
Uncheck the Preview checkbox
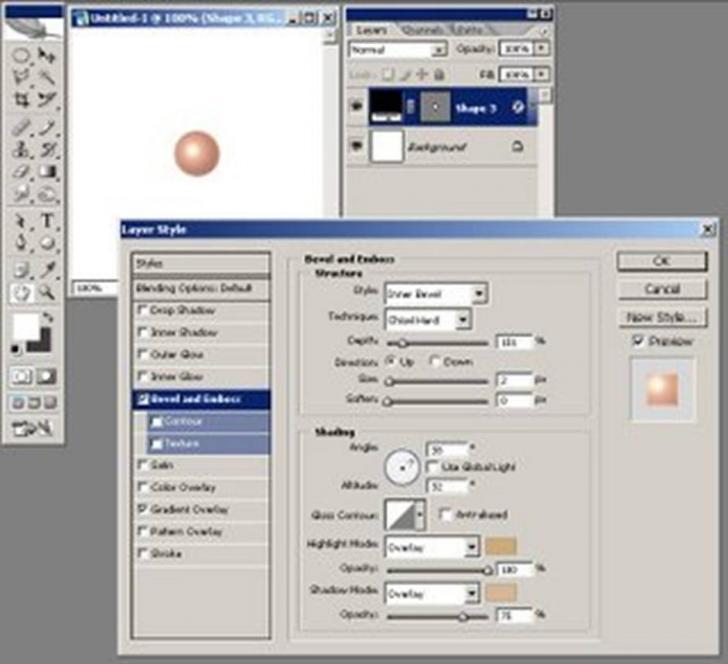click(x=639, y=341)
